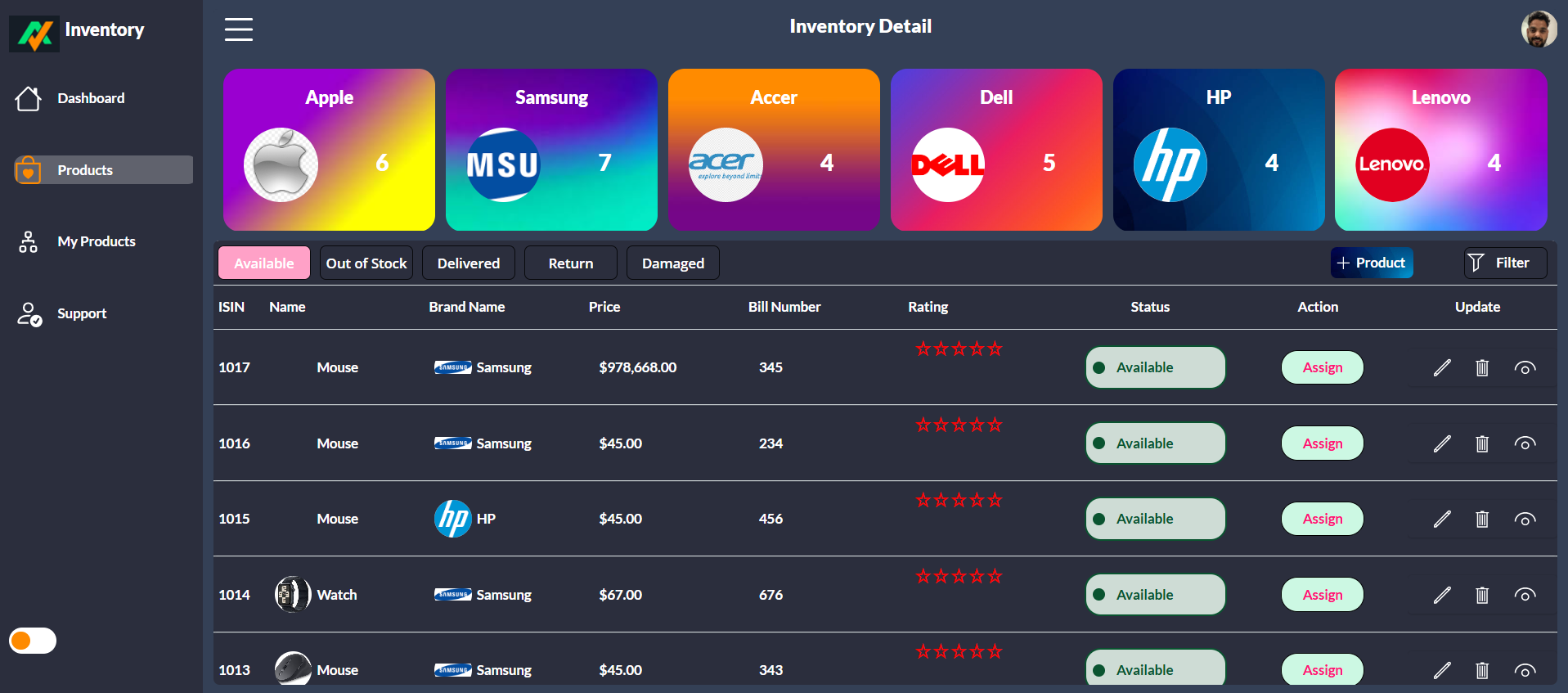Open Dashboard from the sidebar
This screenshot has height=693, width=1568.
91,98
